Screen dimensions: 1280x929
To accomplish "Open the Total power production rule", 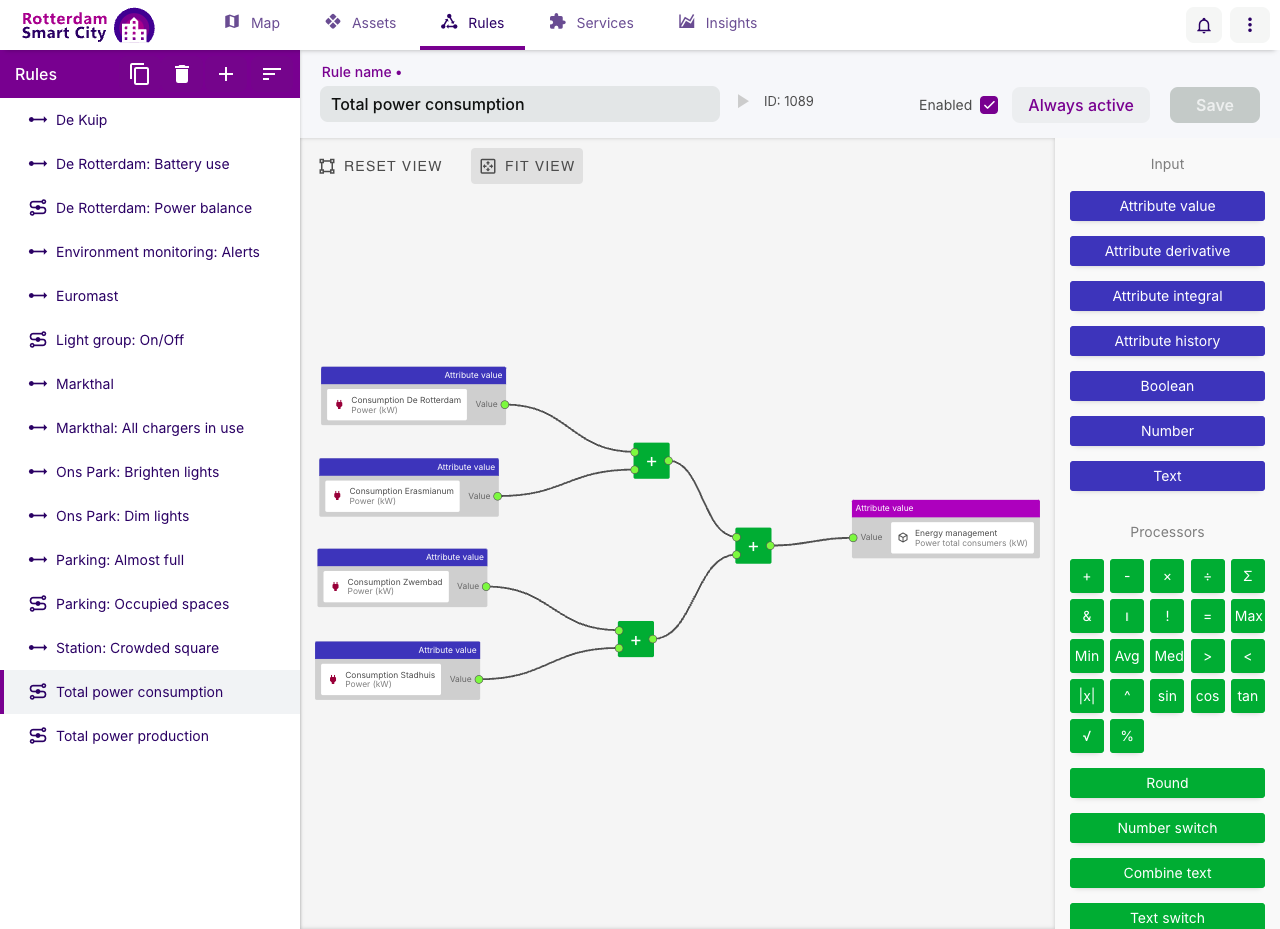I will [150, 736].
